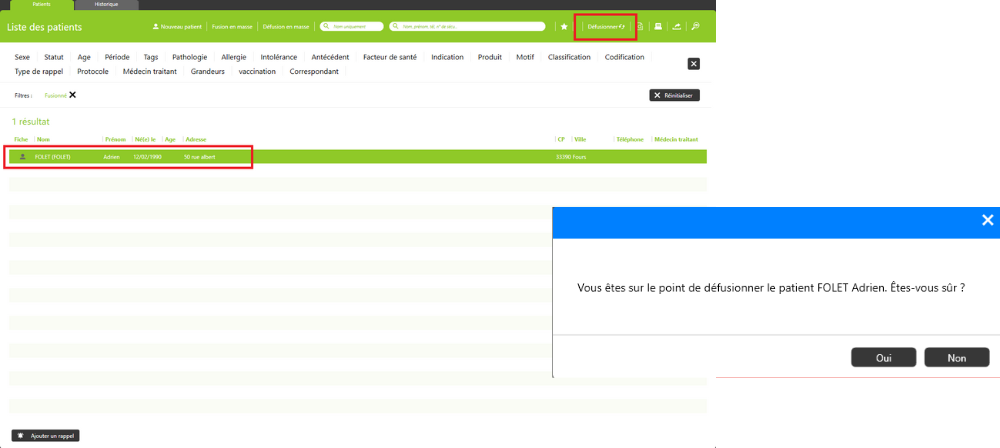Cancel with the Non button
Viewport: 1000px width, 448px height.
[x=956, y=357]
